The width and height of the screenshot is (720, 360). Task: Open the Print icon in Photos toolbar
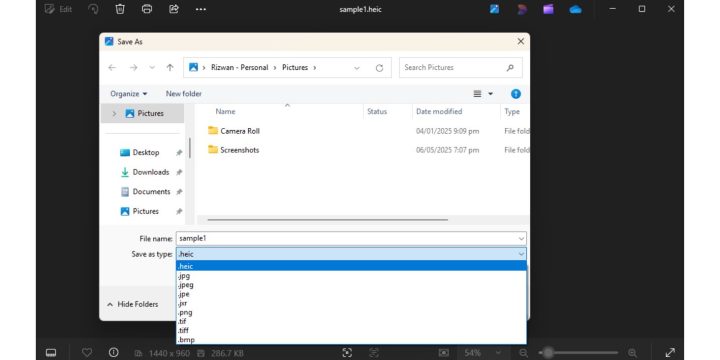point(147,9)
